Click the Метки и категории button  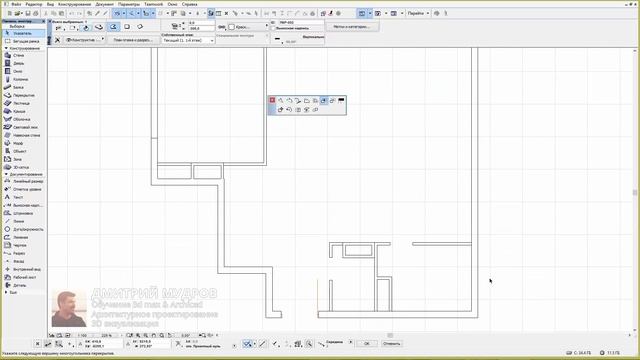352,27
